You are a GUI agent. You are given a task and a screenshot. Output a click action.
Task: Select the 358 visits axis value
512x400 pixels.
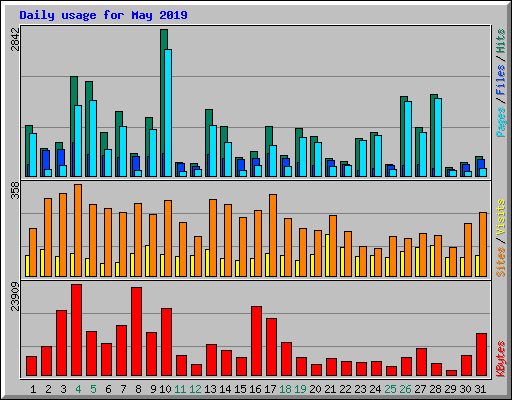tap(15, 191)
